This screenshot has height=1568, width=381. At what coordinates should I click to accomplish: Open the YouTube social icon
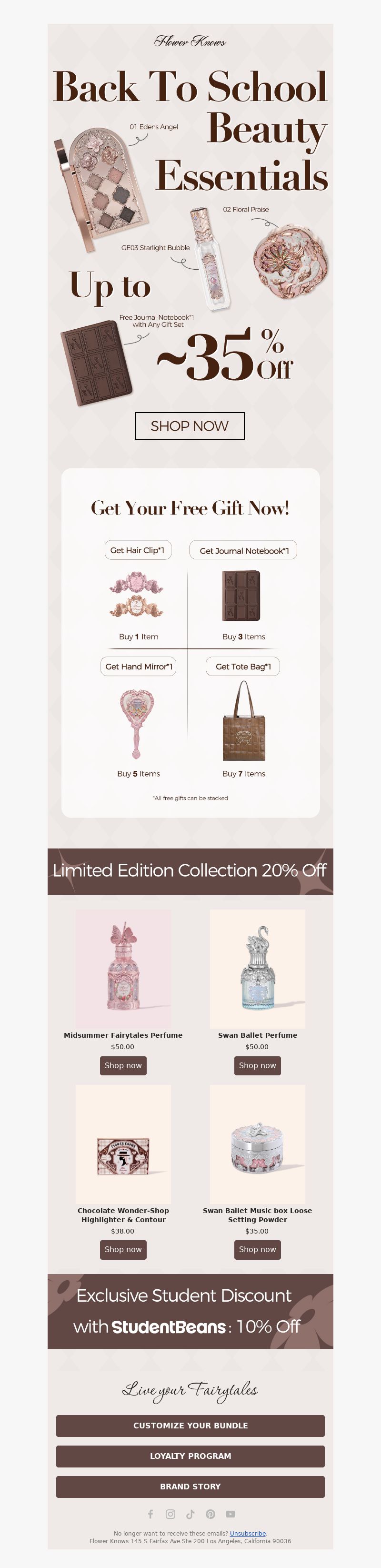point(231,1514)
